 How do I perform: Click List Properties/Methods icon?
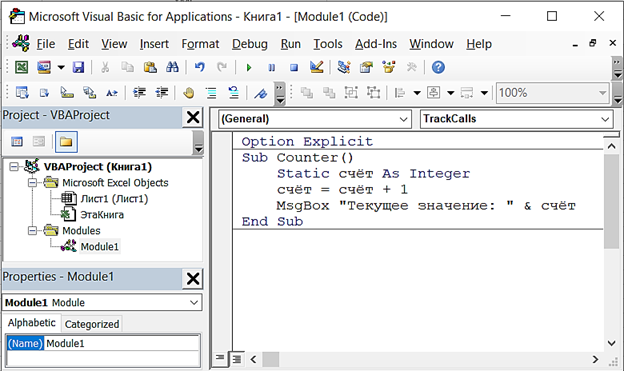[22, 93]
